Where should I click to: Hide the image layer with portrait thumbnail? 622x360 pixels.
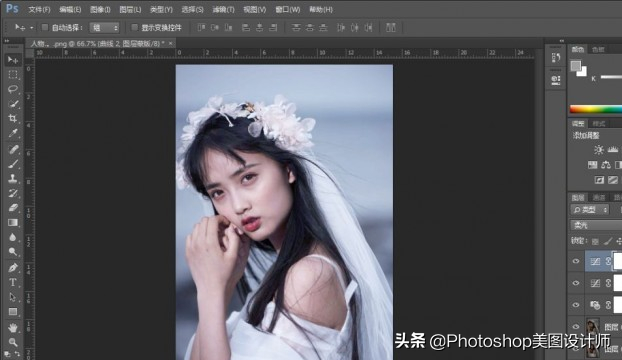click(576, 327)
